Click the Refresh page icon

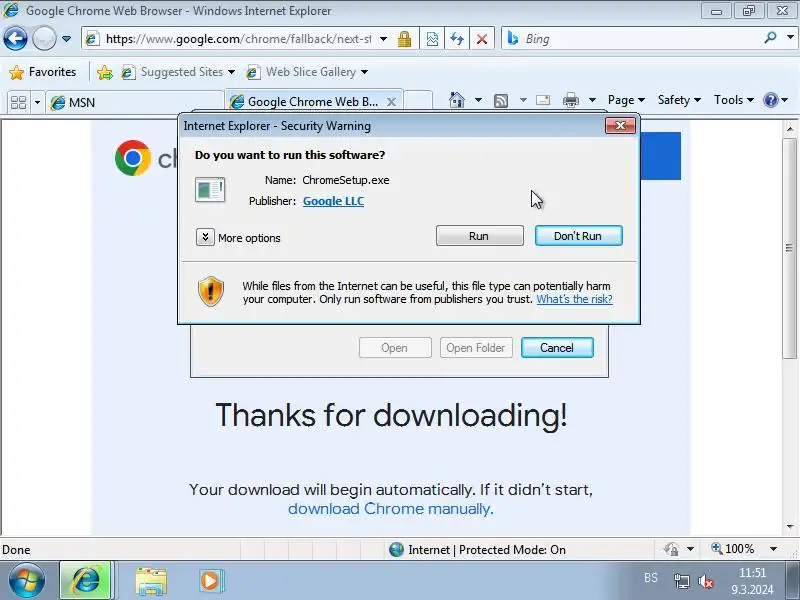(x=457, y=39)
